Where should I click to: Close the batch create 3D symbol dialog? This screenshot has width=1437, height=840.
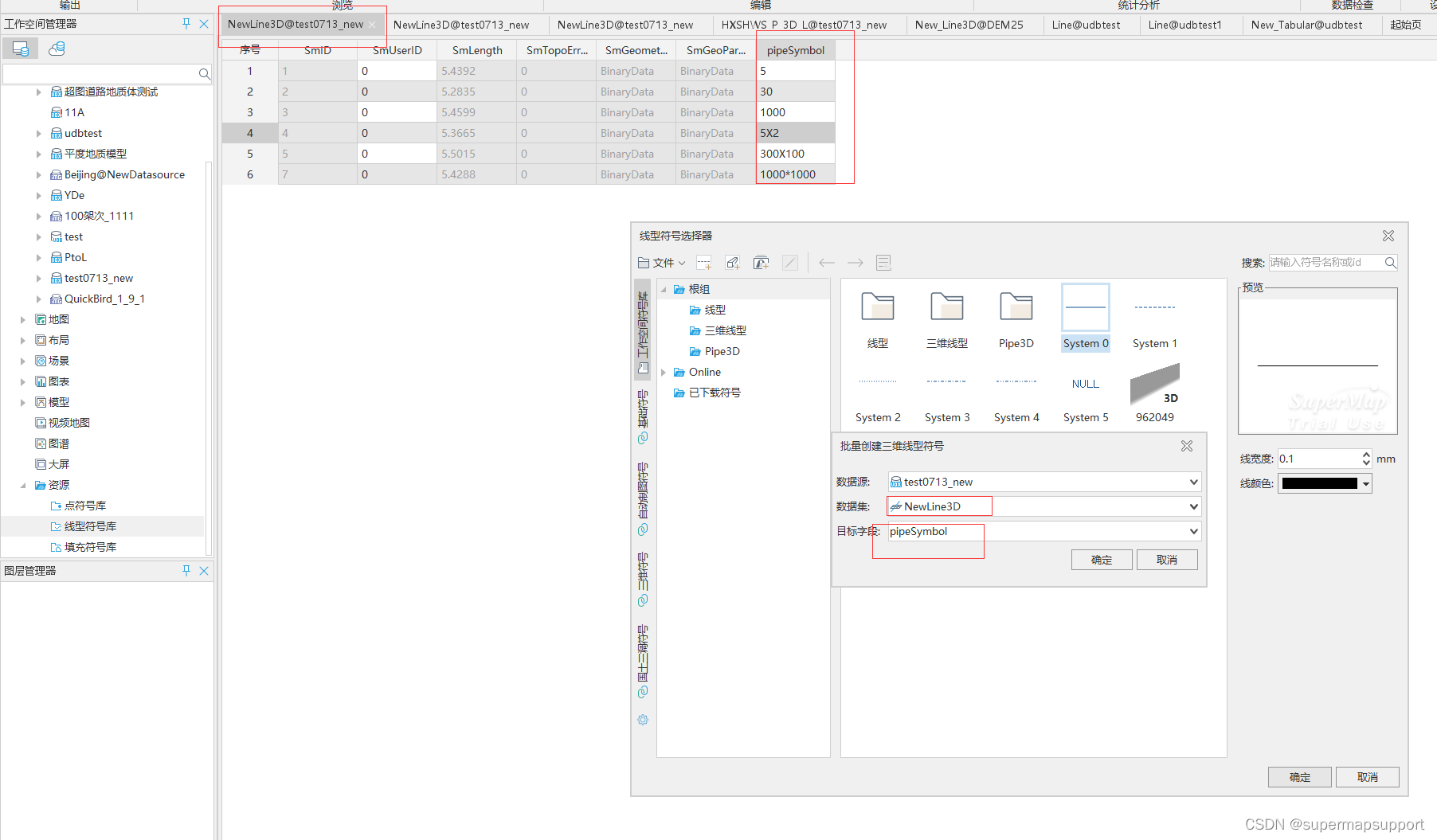pos(1187,446)
